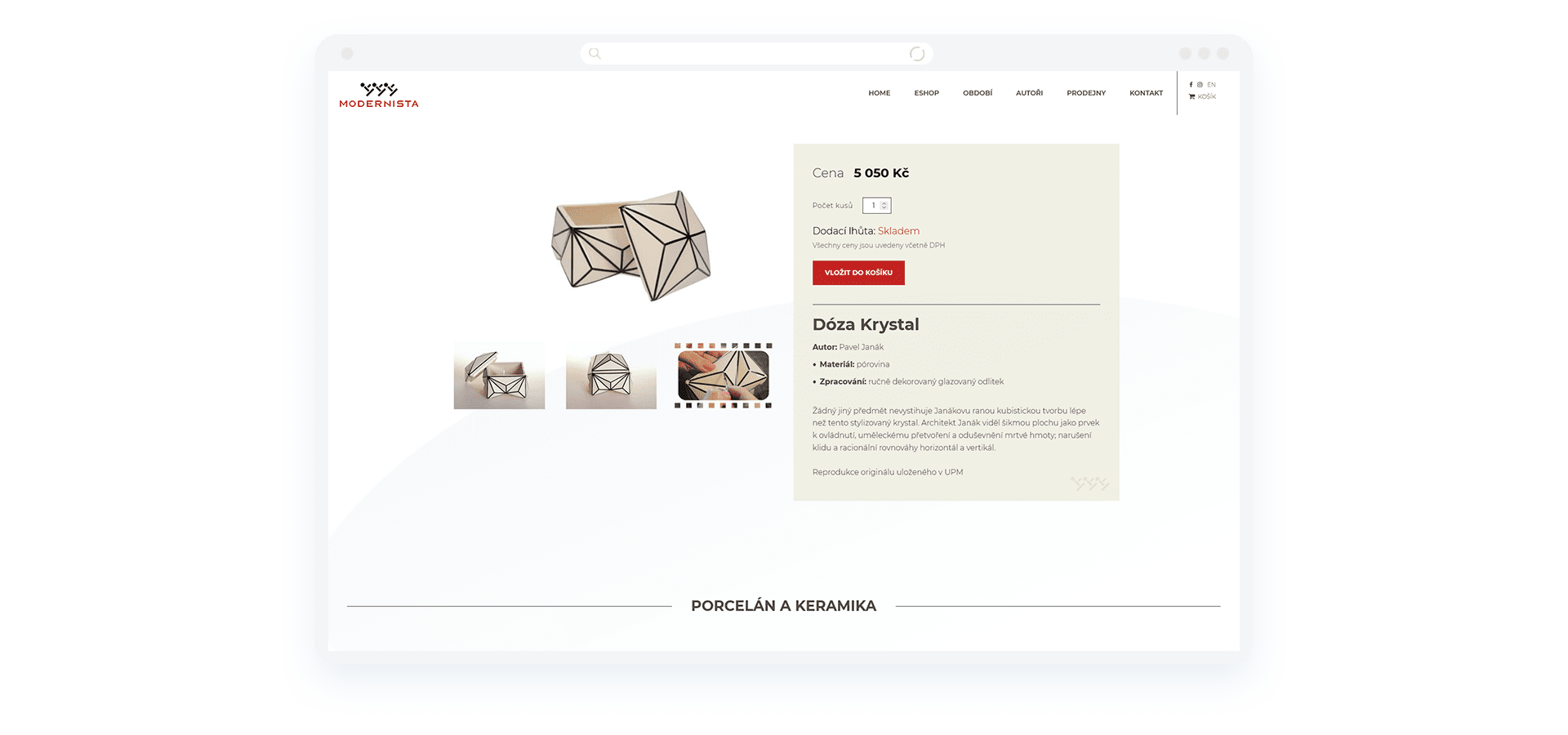Image resolution: width=1568 pixels, height=735 pixels.
Task: Adjust quantity with the Počet kusů stepper
Action: (x=877, y=206)
